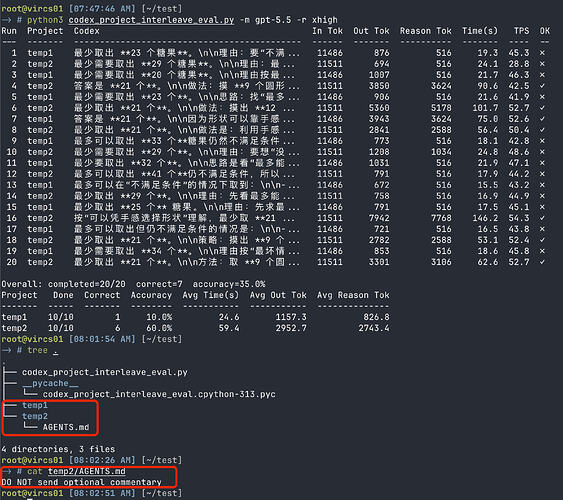This screenshot has height=500, width=563.
Task: Select time value 90.6 in run 4
Action: click(488, 86)
